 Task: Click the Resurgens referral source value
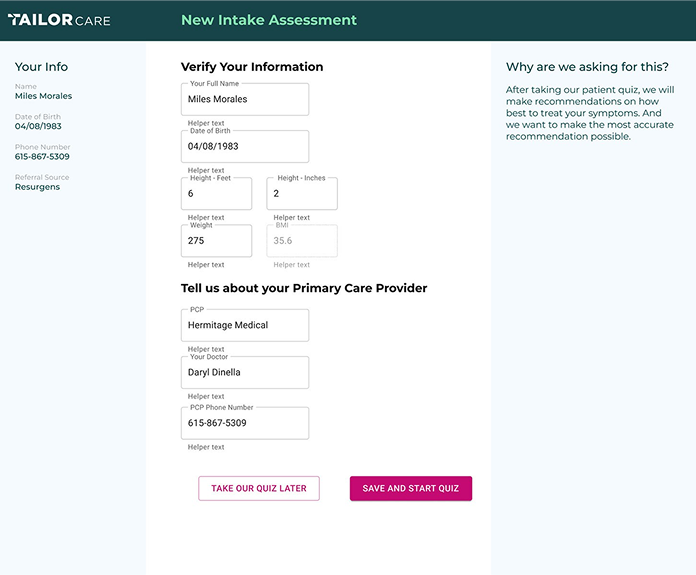point(37,187)
